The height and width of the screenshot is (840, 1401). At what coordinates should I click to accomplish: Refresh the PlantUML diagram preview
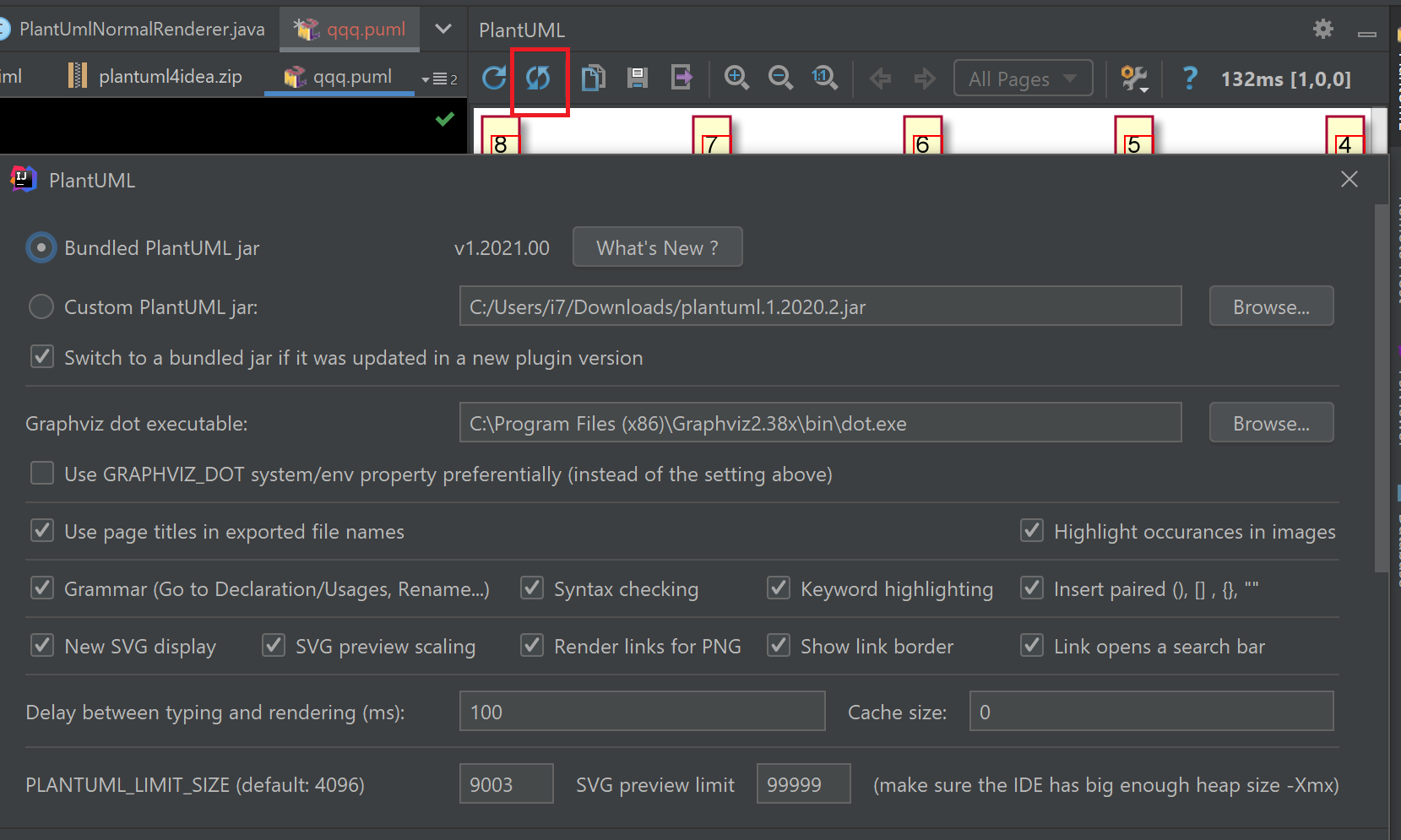click(x=494, y=78)
